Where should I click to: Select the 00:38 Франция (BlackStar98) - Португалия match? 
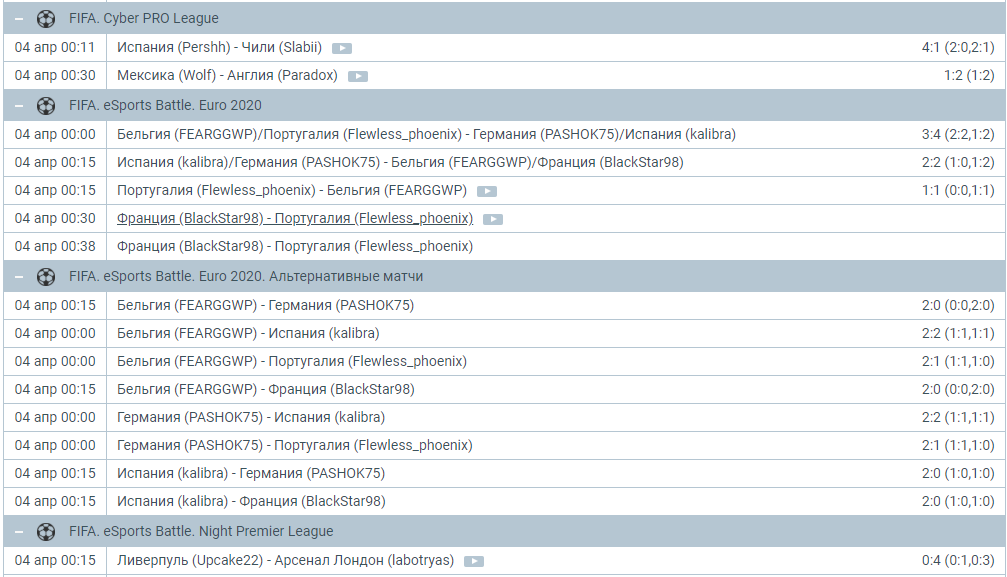pos(295,246)
